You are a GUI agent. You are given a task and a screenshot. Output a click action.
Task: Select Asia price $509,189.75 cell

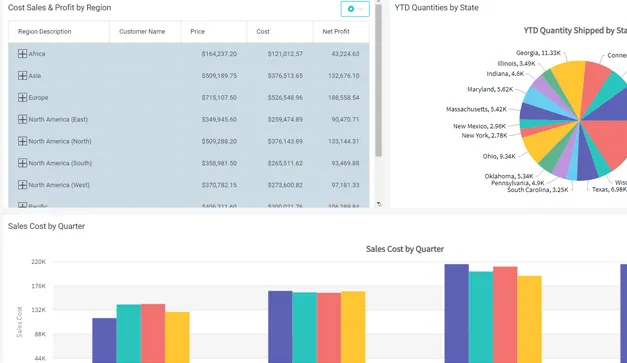click(x=219, y=76)
